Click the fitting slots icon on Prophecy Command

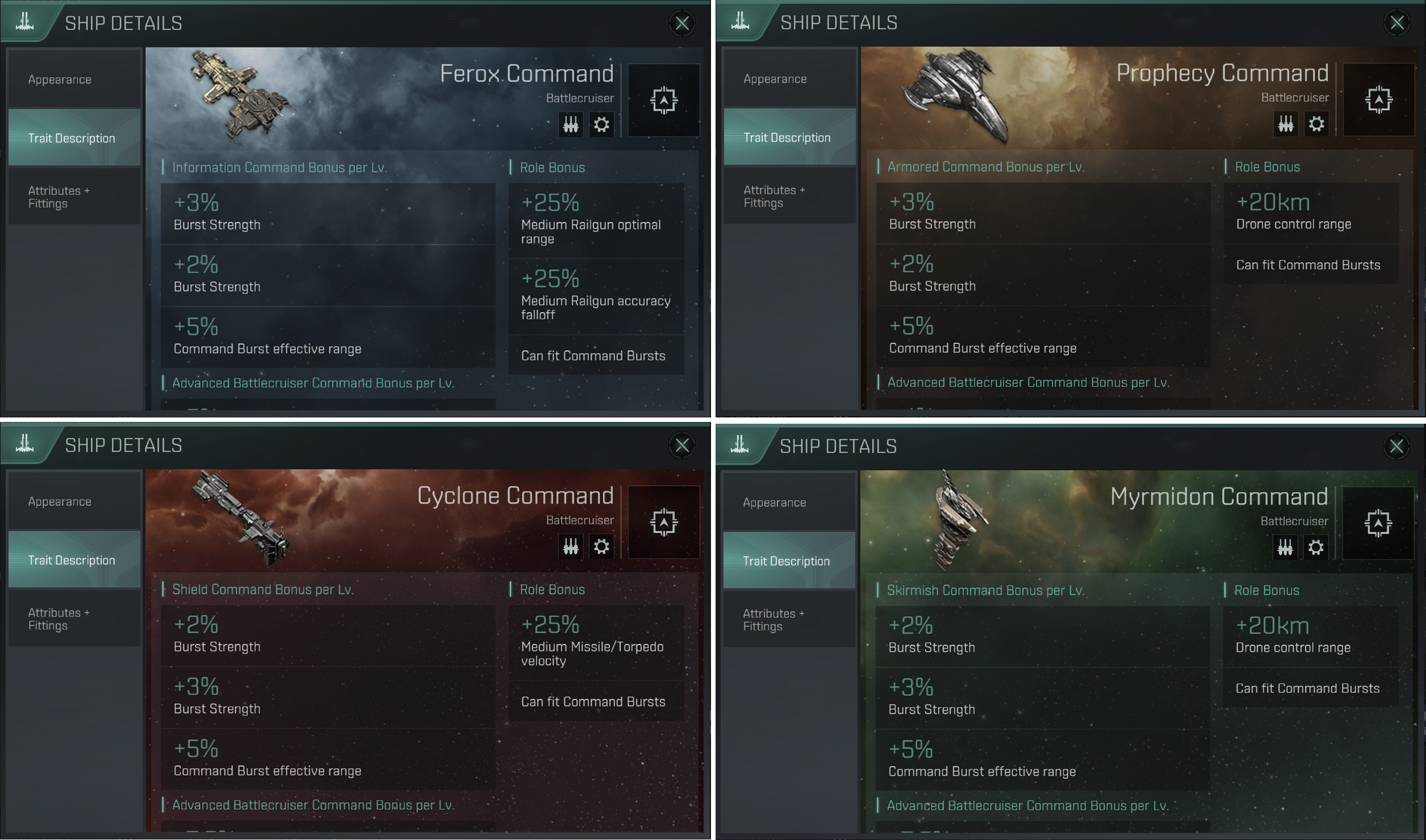point(1285,124)
